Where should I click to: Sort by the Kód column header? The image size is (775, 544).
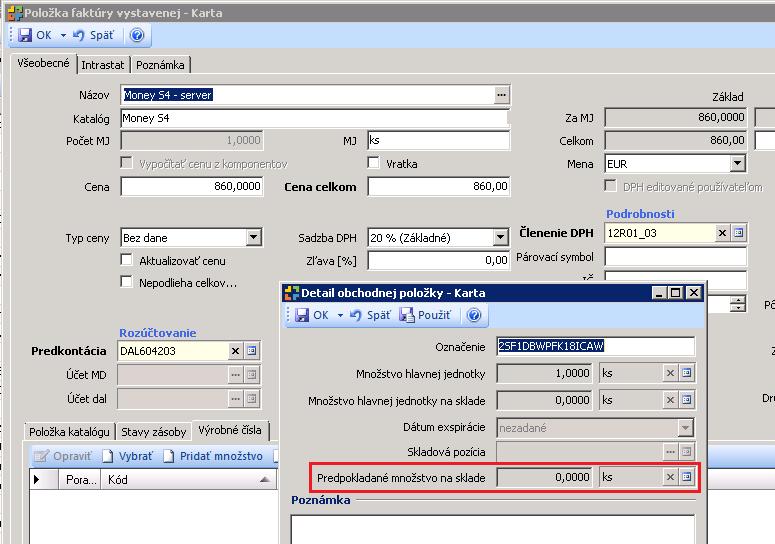click(x=188, y=480)
